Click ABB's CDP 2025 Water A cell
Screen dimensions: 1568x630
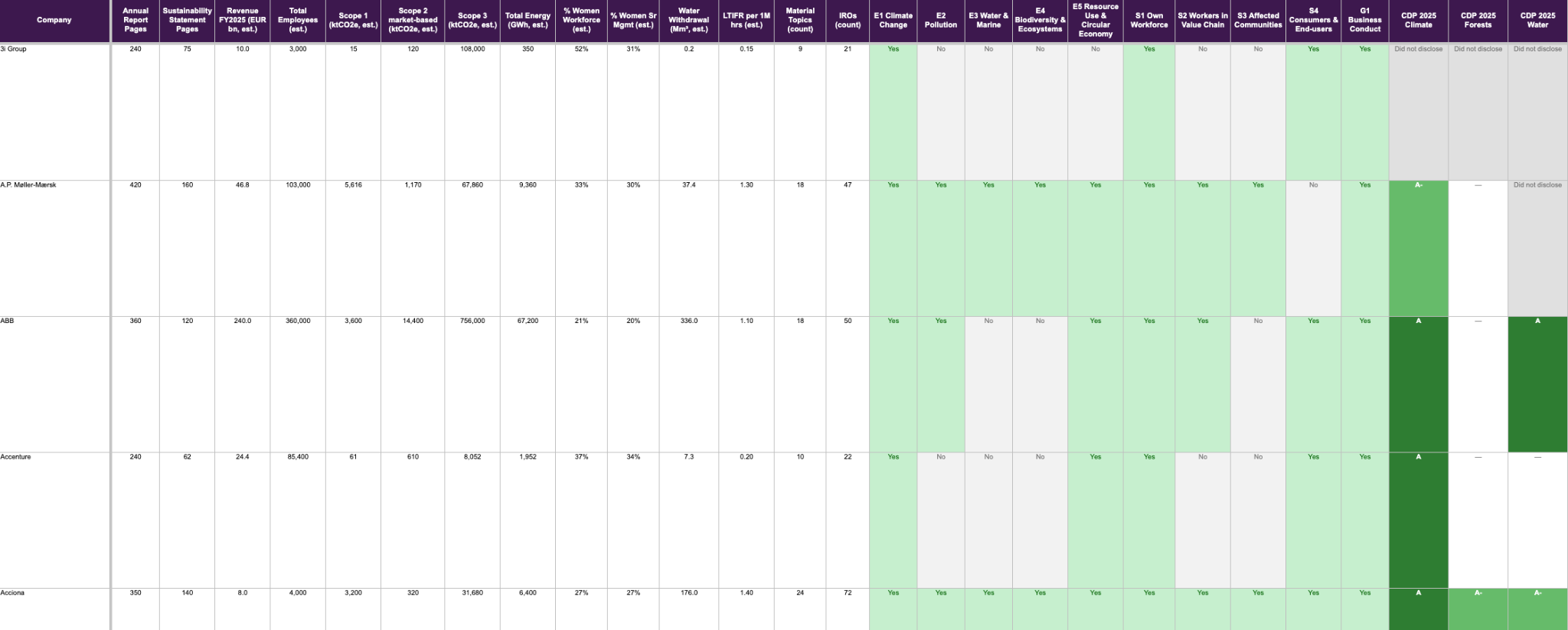click(x=1537, y=384)
